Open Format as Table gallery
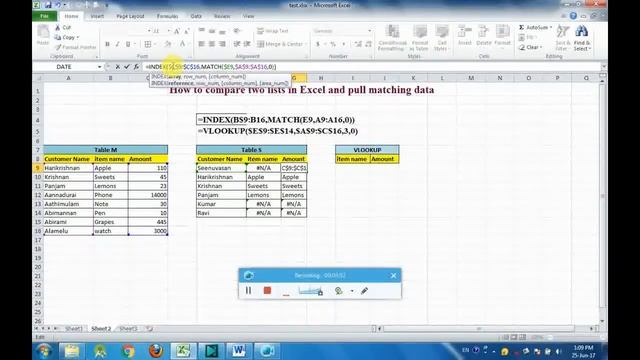This screenshot has height=360, width=640. (420, 38)
